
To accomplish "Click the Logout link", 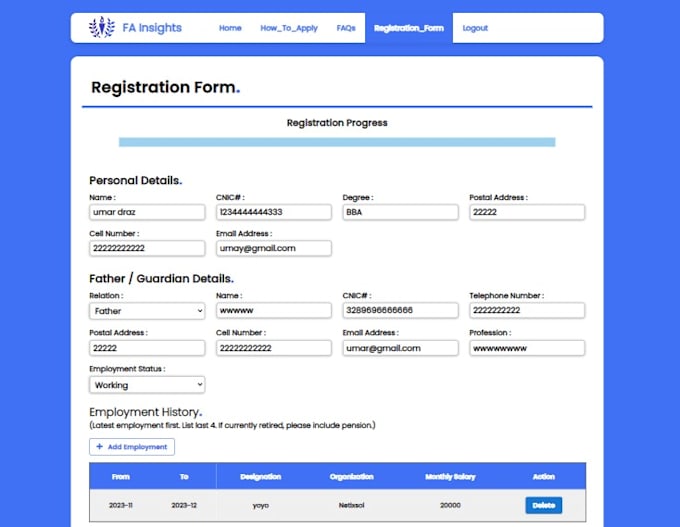I will [475, 28].
